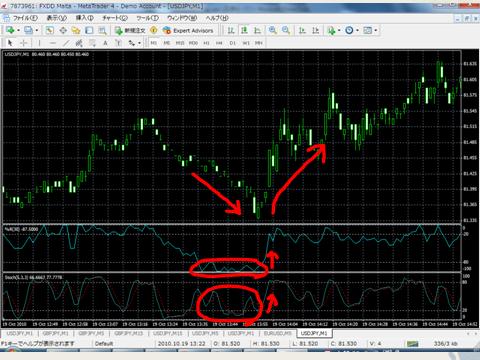The width and height of the screenshot is (480, 360).
Task: Expand the Periods clock dropdown arrow
Action: pos(357,30)
